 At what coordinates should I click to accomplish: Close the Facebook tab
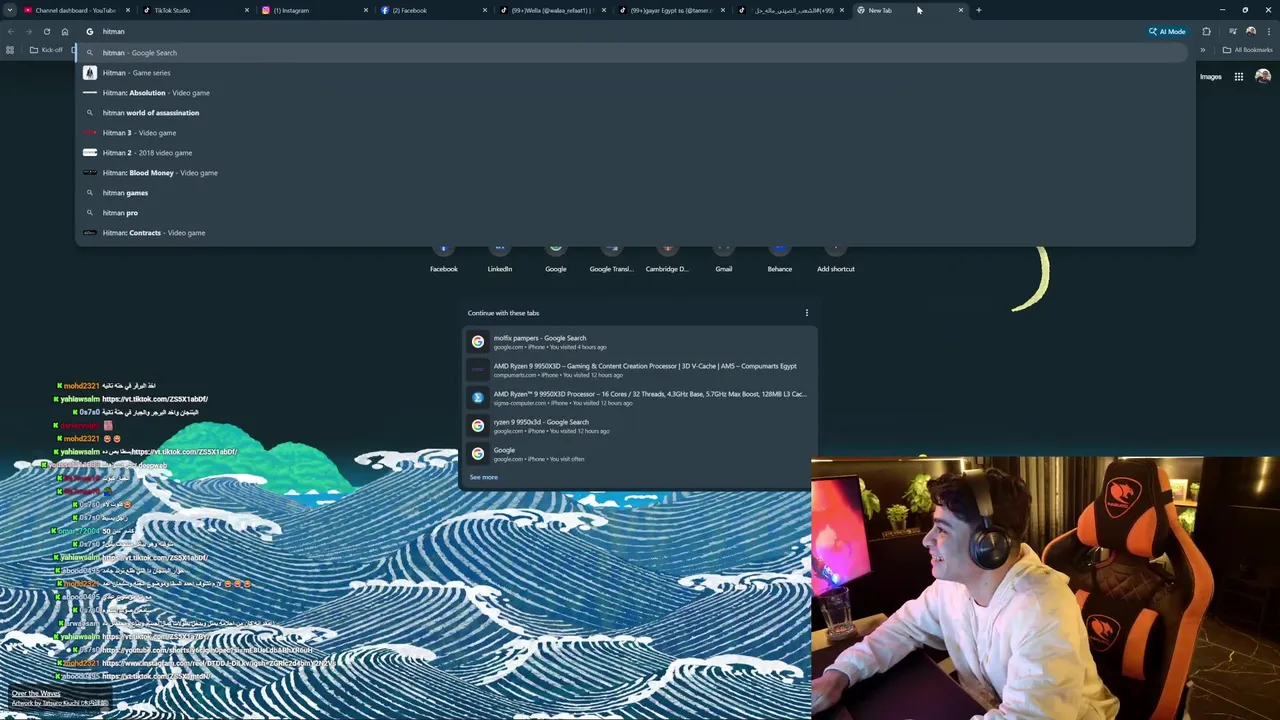(x=485, y=10)
